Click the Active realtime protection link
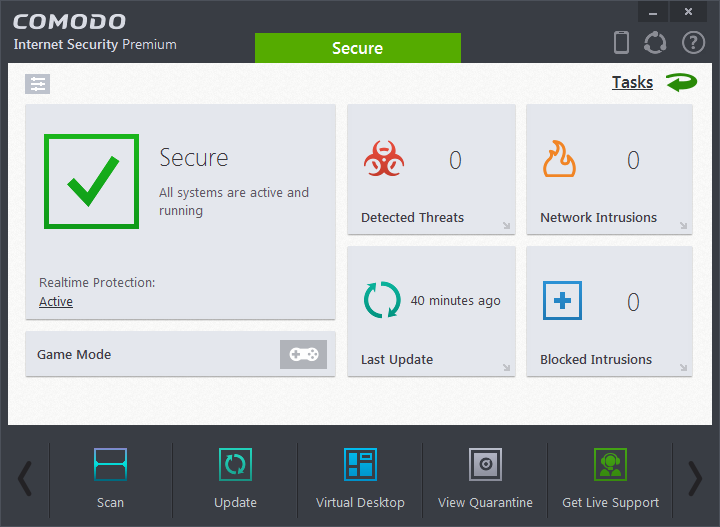 [x=56, y=302]
